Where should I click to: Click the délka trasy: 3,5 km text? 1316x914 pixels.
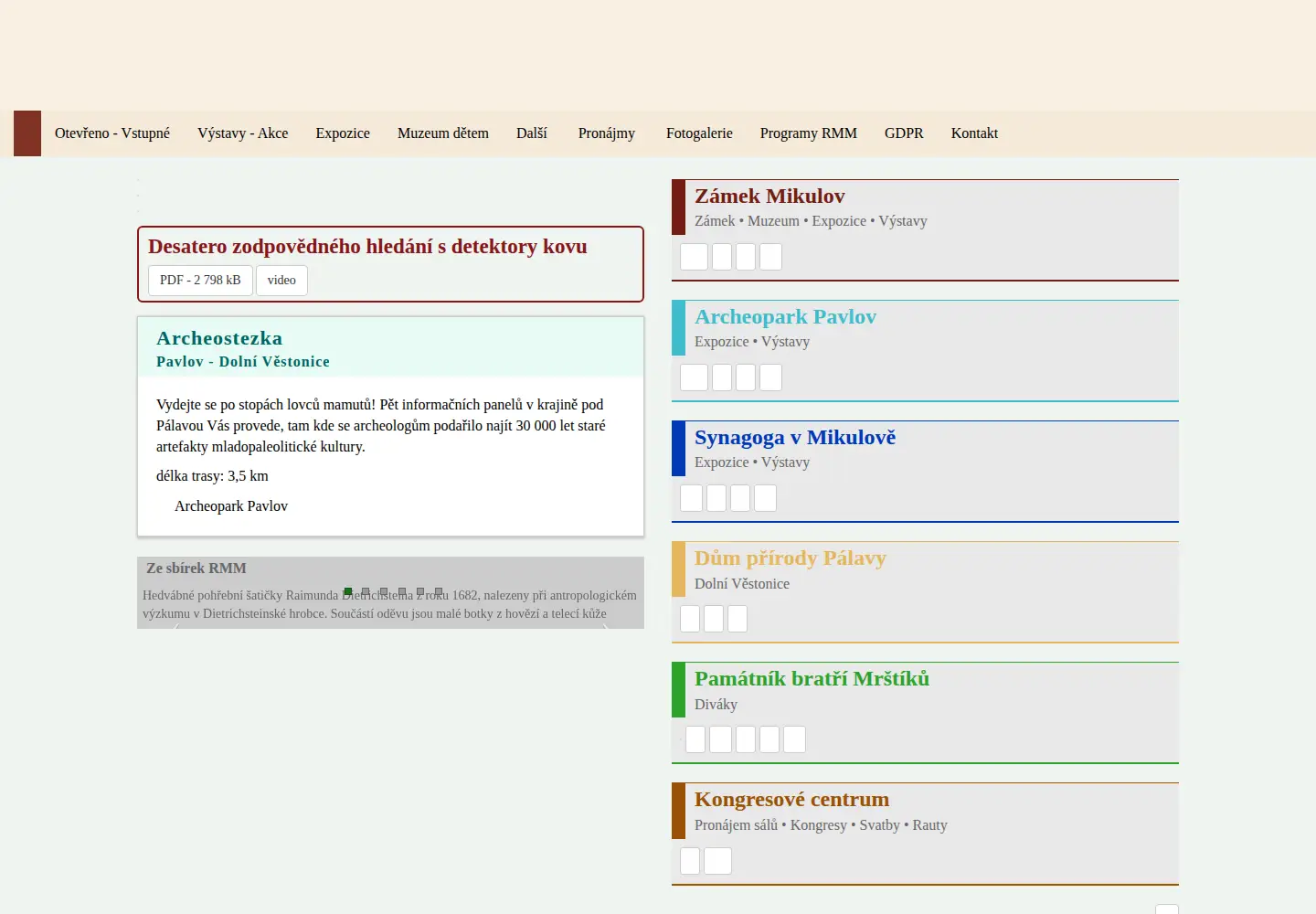(x=212, y=476)
